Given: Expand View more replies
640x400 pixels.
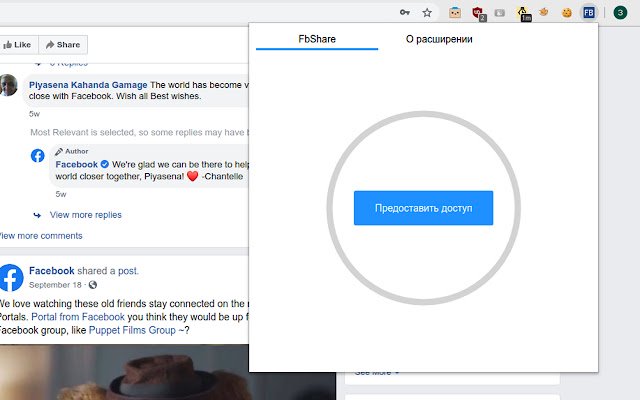Looking at the screenshot, I should (86, 215).
